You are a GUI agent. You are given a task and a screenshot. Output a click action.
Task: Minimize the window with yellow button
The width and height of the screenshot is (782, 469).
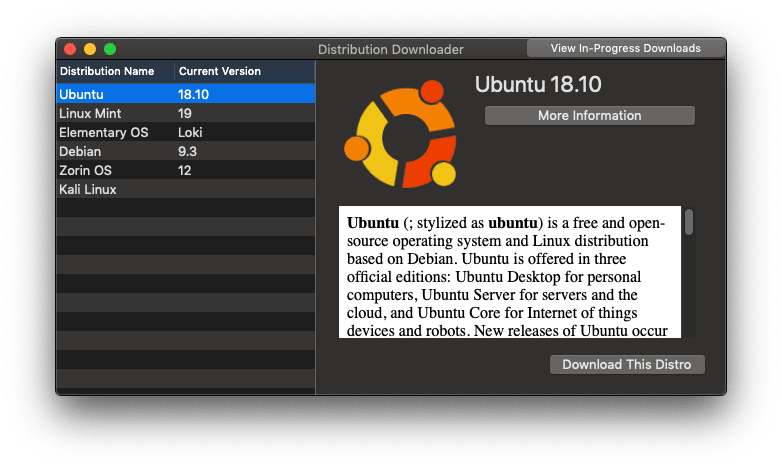[90, 49]
